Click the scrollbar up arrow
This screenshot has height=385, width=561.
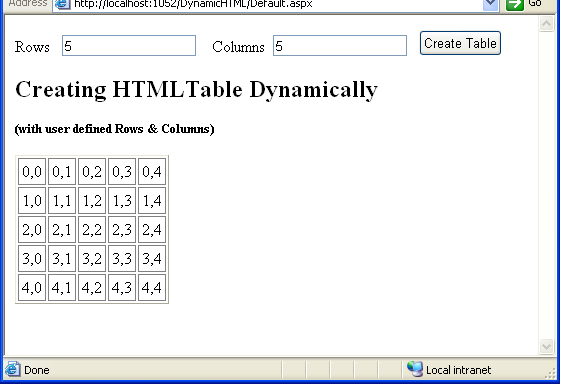click(x=546, y=24)
